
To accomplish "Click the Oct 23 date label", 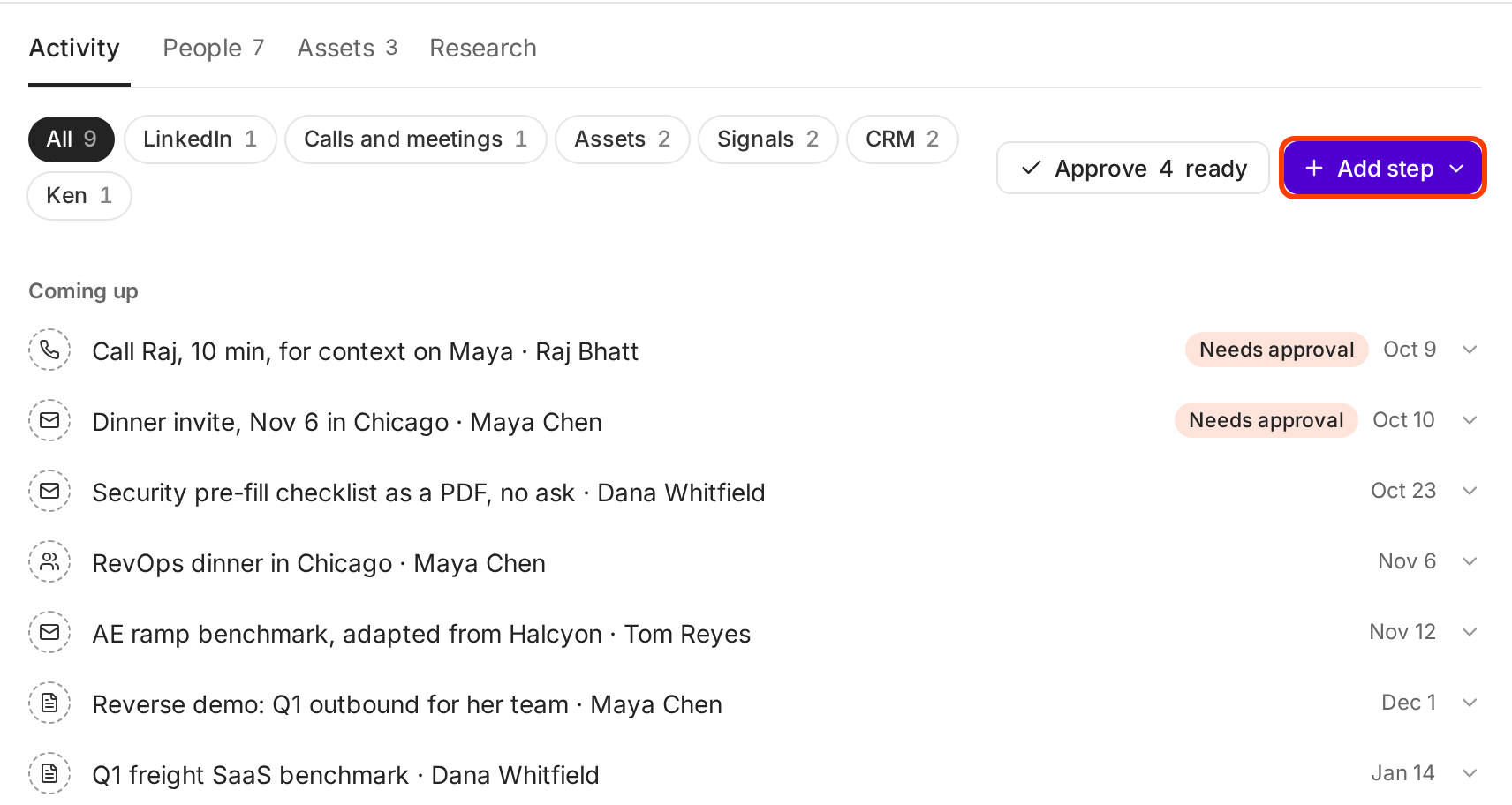I will [1403, 491].
